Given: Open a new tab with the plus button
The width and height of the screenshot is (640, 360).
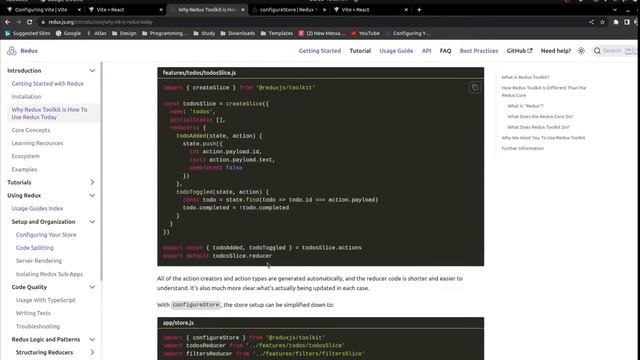Looking at the screenshot, I should pos(419,9).
